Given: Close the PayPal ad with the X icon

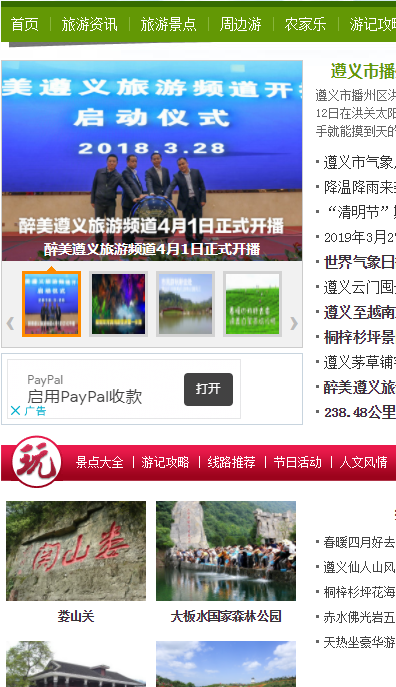Looking at the screenshot, I should pos(15,411).
